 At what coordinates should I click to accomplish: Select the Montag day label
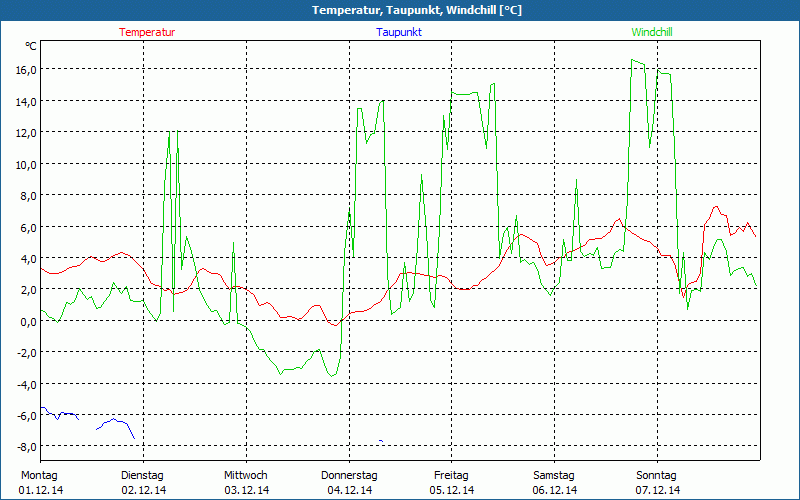pyautogui.click(x=40, y=475)
